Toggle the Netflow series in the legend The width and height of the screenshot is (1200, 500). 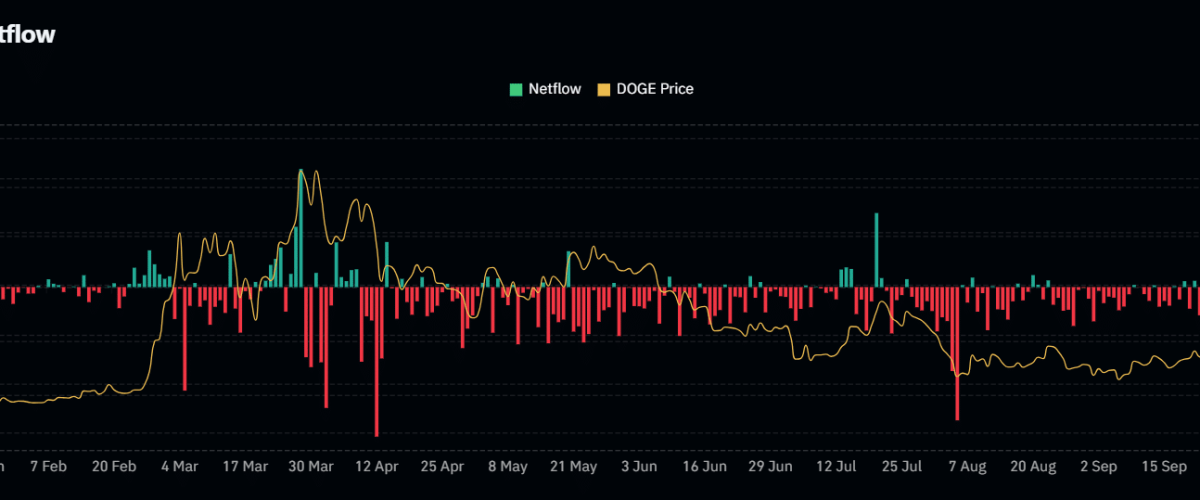point(555,89)
